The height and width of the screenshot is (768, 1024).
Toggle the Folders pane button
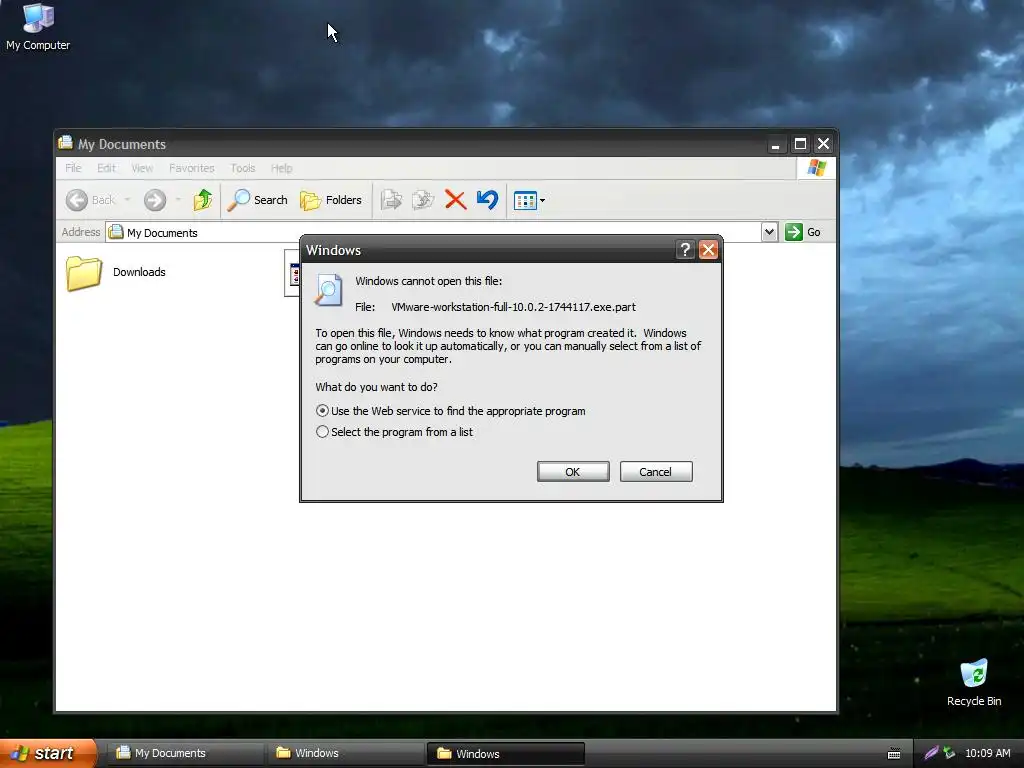330,200
